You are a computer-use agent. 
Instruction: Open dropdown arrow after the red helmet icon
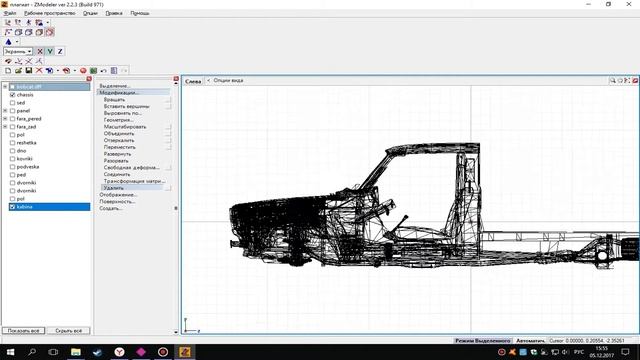(75, 71)
